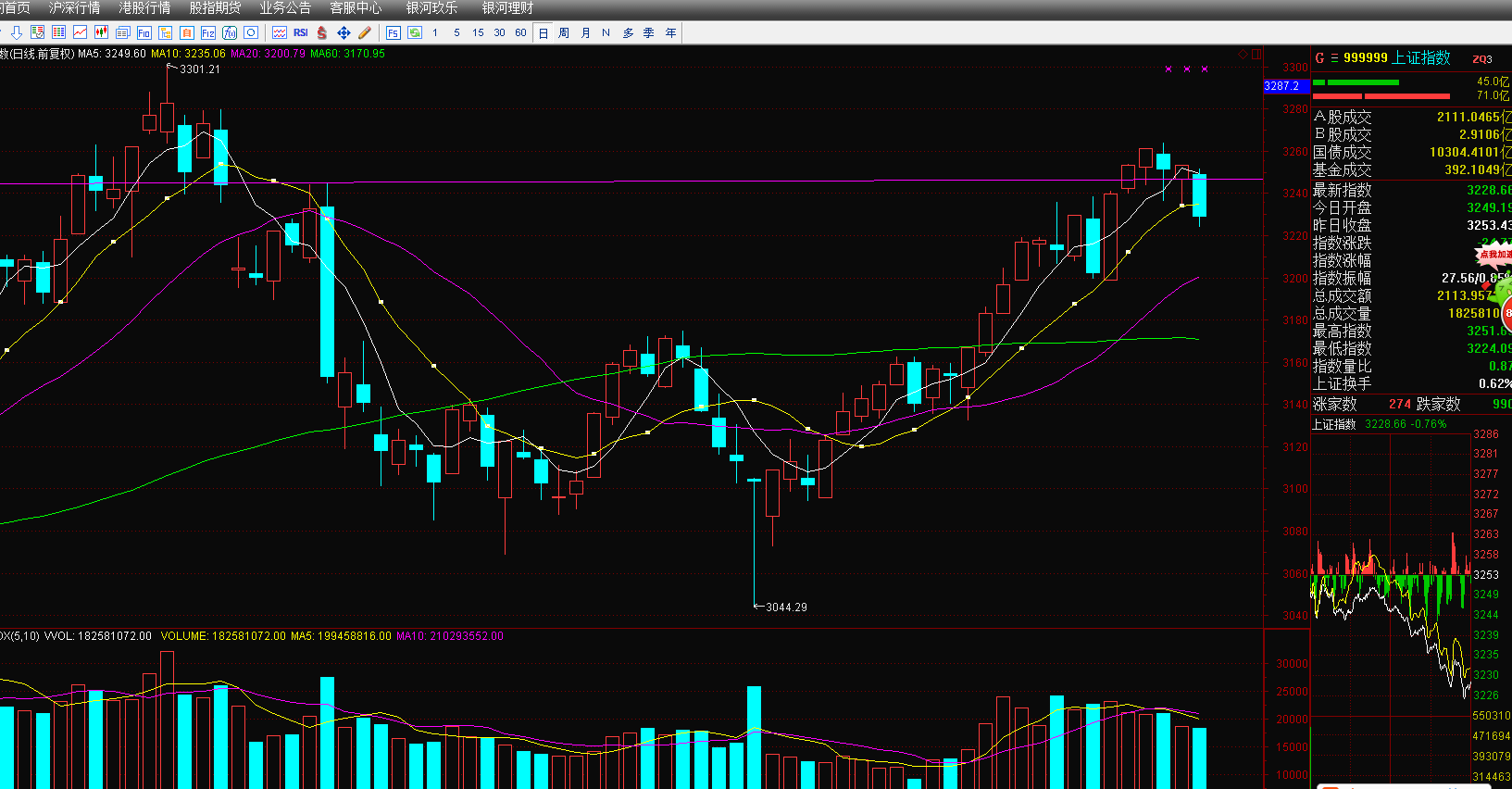Select the pencil drawing tool icon
This screenshot has width=1512, height=789.
[x=365, y=32]
